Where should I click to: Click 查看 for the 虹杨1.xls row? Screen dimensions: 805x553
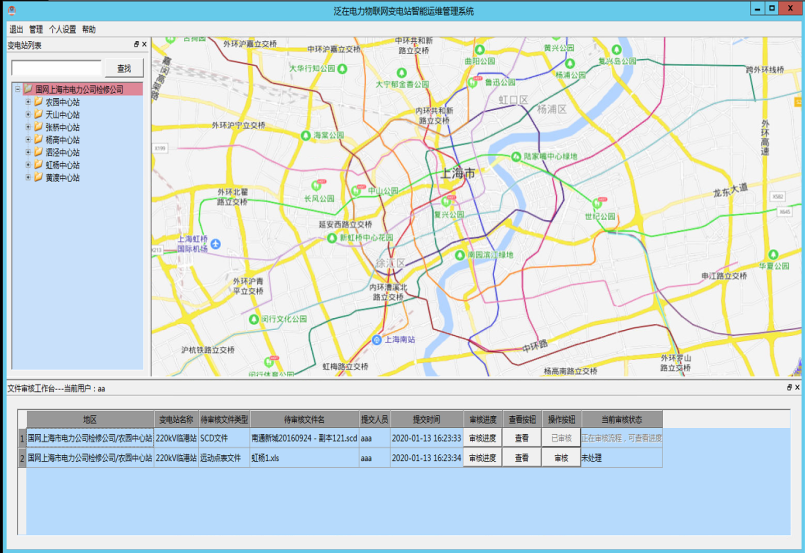click(x=522, y=457)
